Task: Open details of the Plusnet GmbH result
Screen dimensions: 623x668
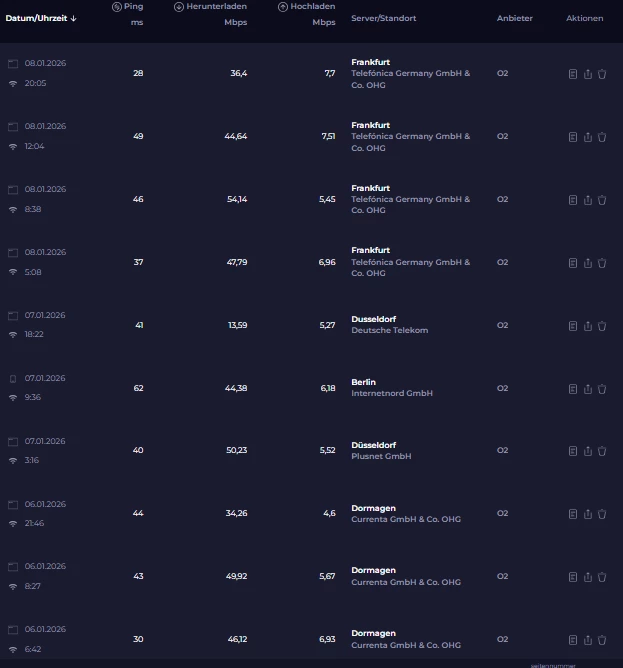Action: pyautogui.click(x=573, y=451)
